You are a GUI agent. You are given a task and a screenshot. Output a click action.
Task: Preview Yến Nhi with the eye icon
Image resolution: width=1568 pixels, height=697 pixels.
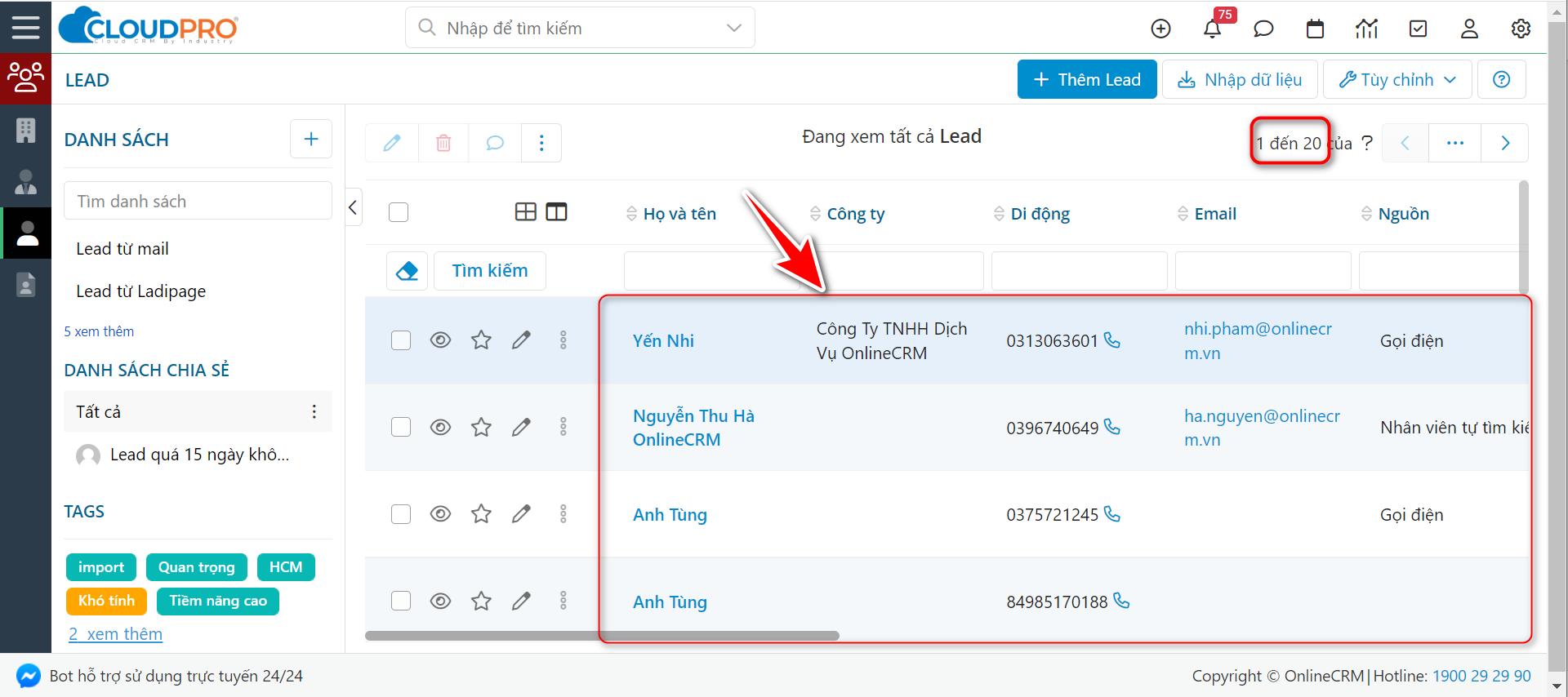pos(440,340)
